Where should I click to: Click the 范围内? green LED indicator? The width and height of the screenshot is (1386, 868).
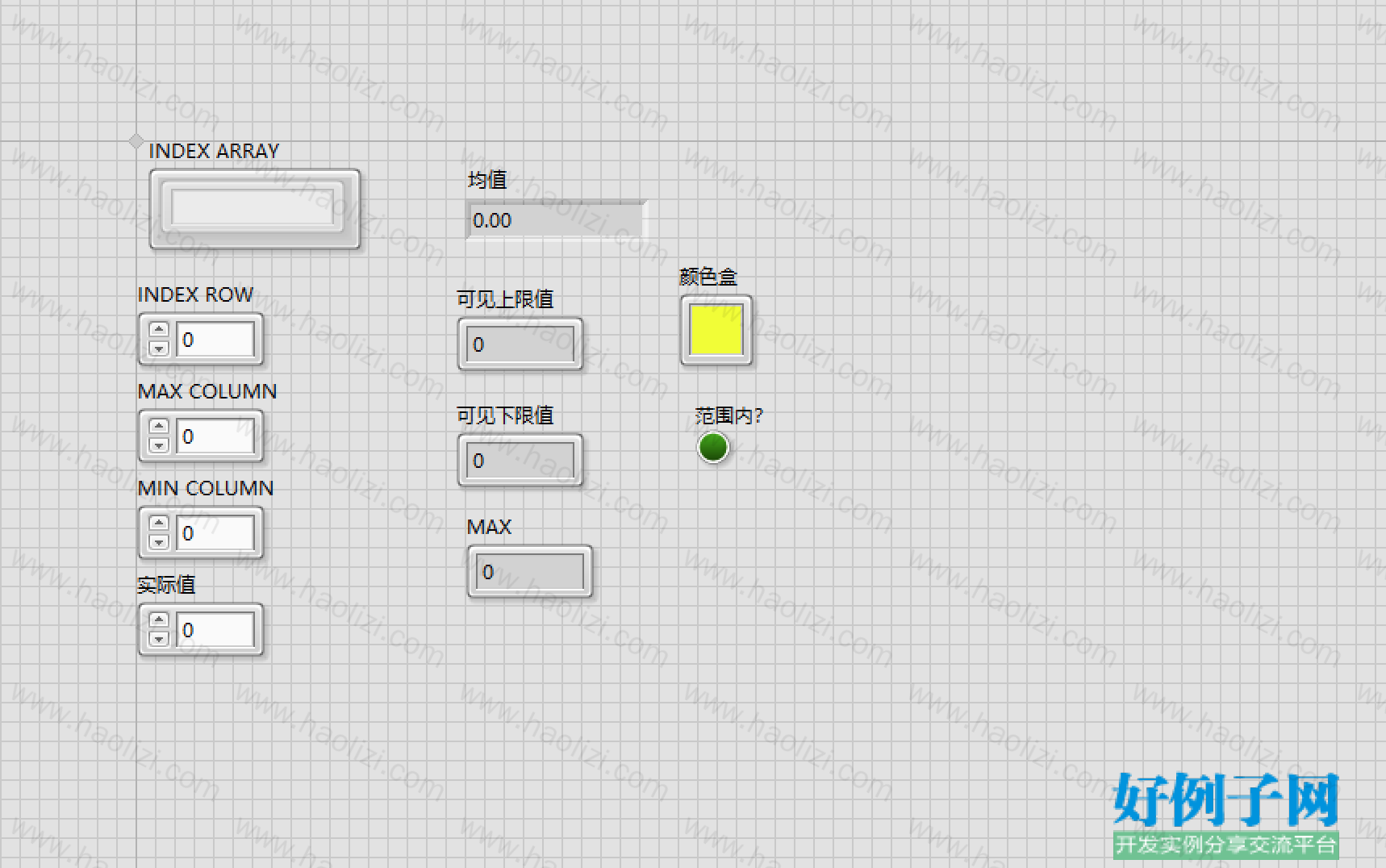713,447
